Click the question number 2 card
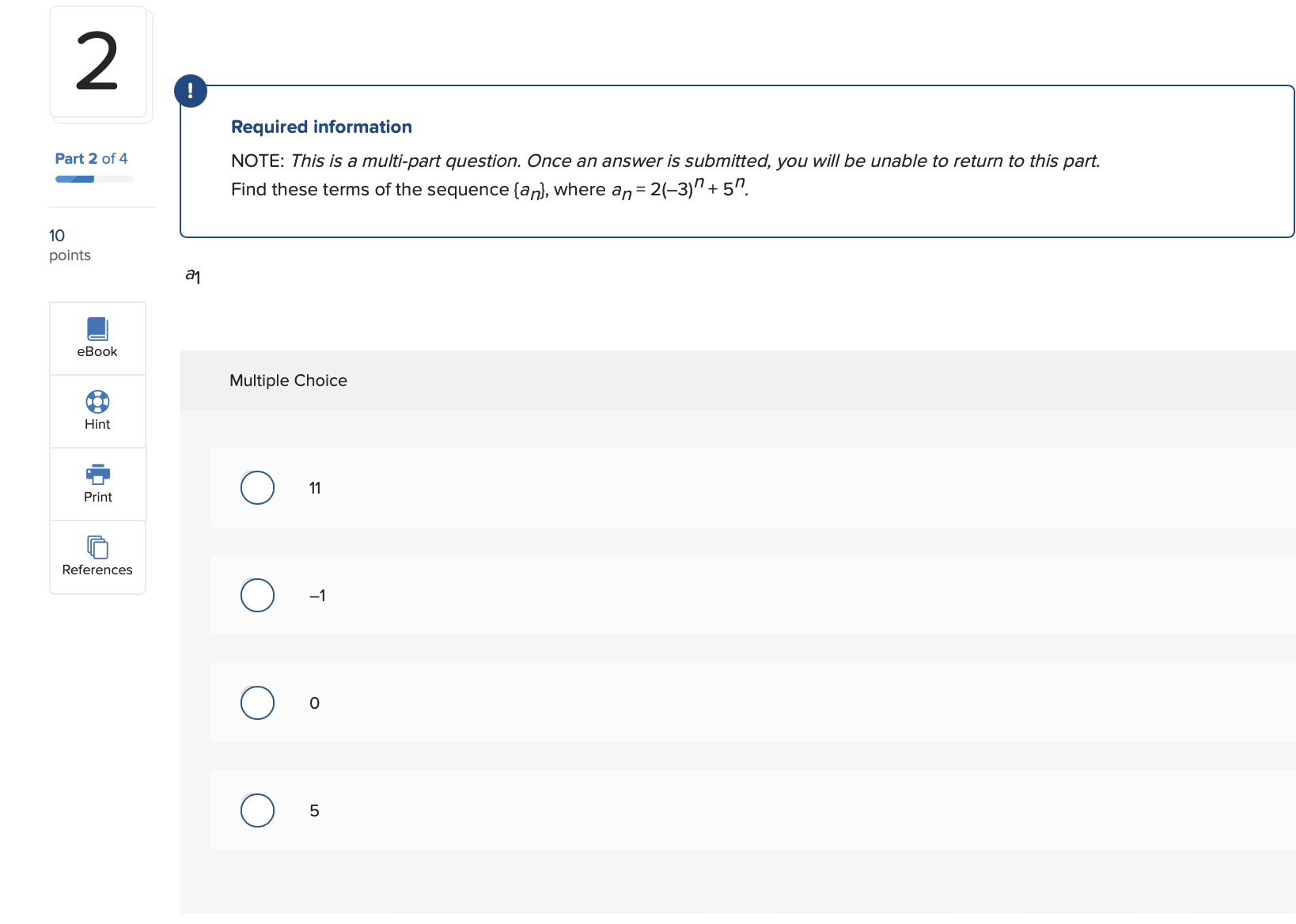Viewport: 1296px width, 924px height. [x=99, y=63]
